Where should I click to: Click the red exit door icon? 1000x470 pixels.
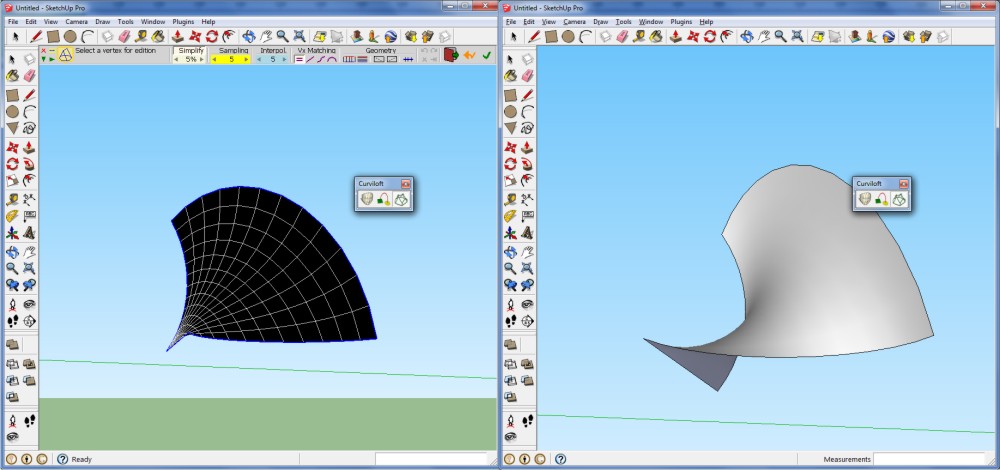(x=451, y=55)
